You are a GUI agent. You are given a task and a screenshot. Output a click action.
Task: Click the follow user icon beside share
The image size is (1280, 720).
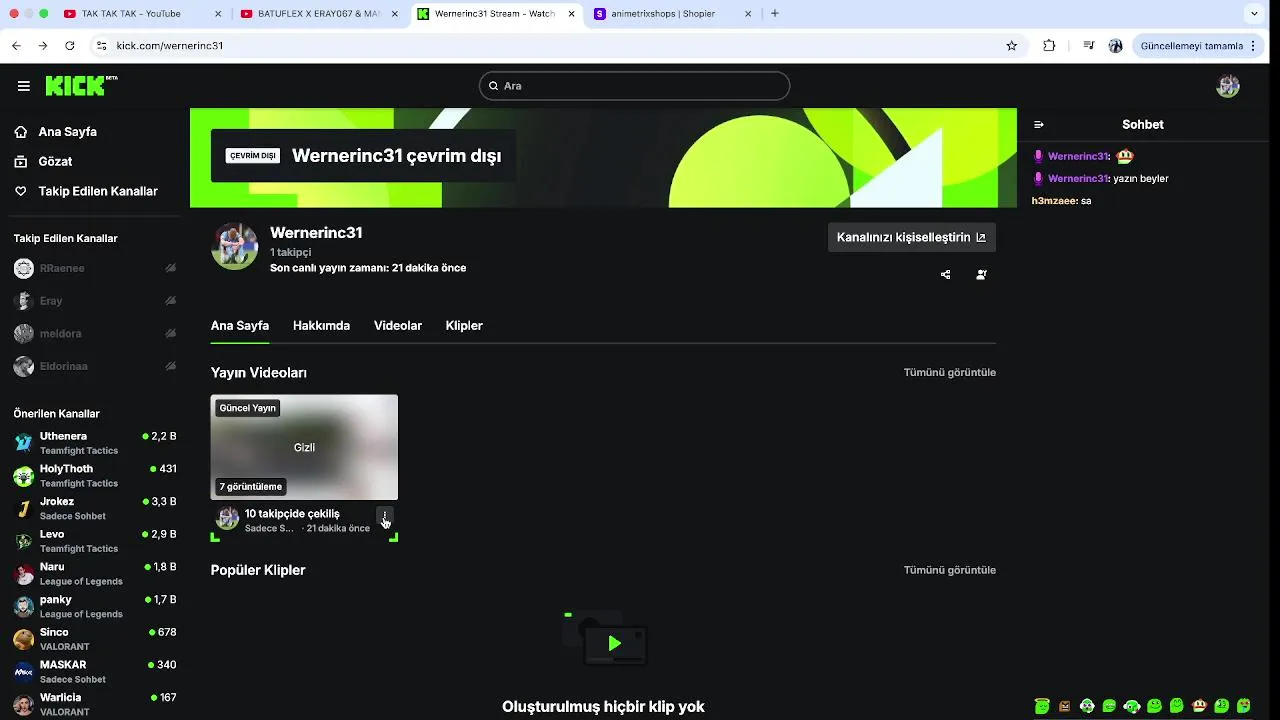point(981,275)
